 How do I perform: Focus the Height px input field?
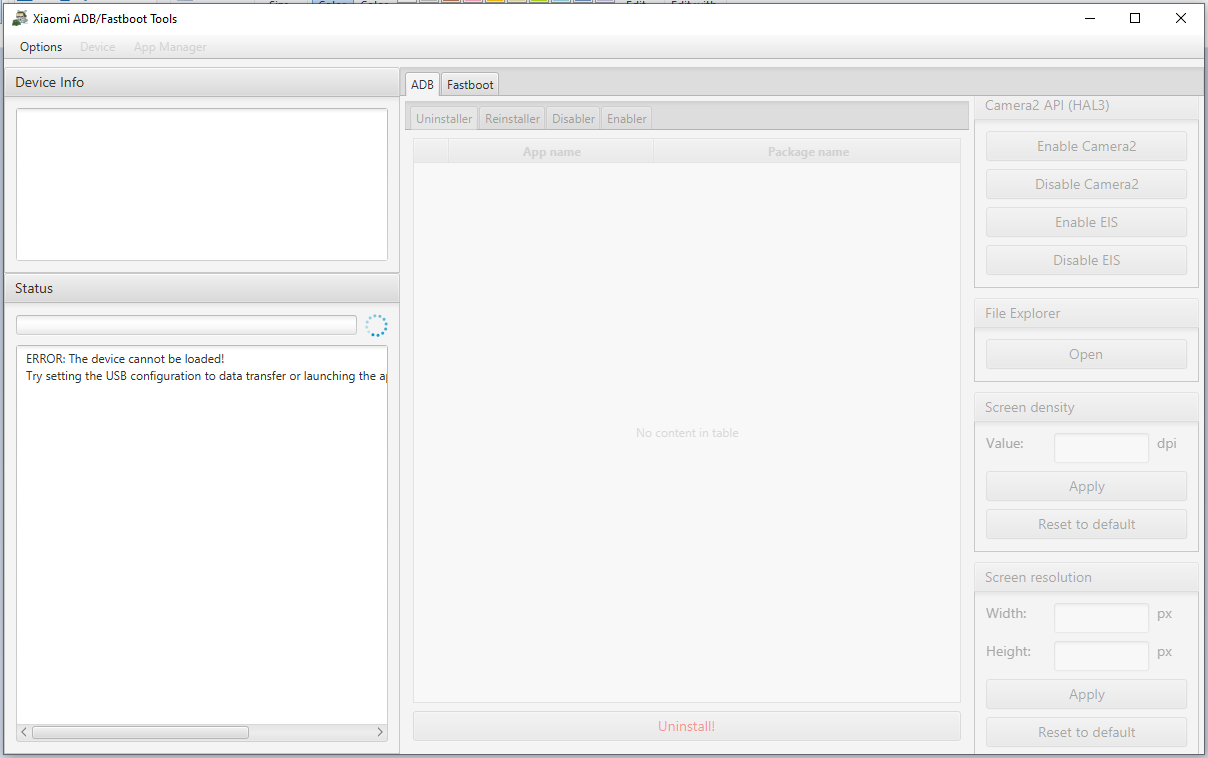[1101, 656]
